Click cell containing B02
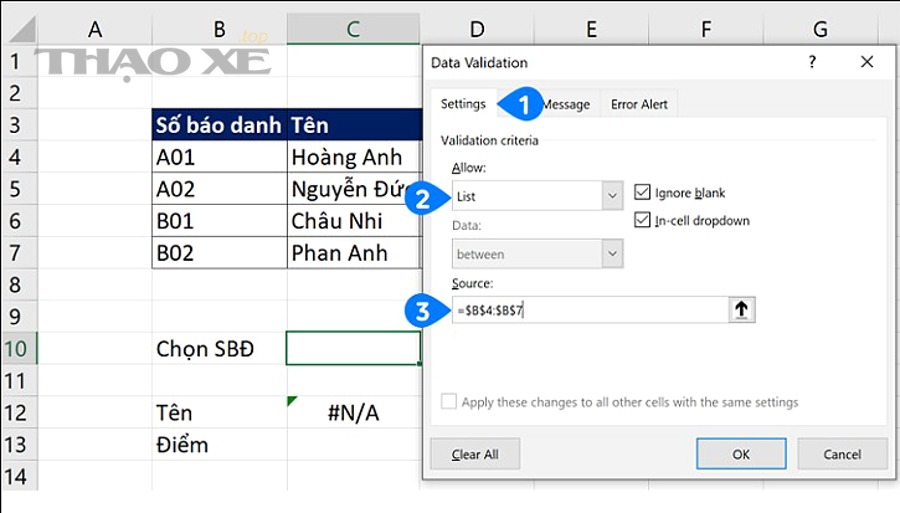The width and height of the screenshot is (900, 513). pos(219,252)
